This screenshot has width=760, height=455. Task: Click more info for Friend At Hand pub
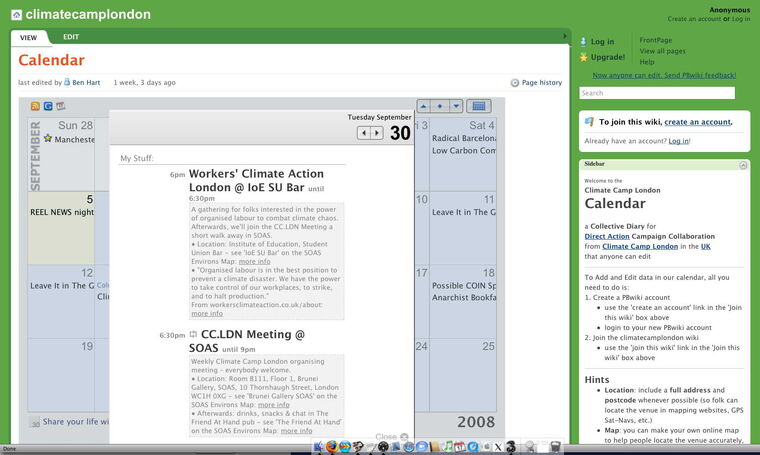click(x=296, y=431)
